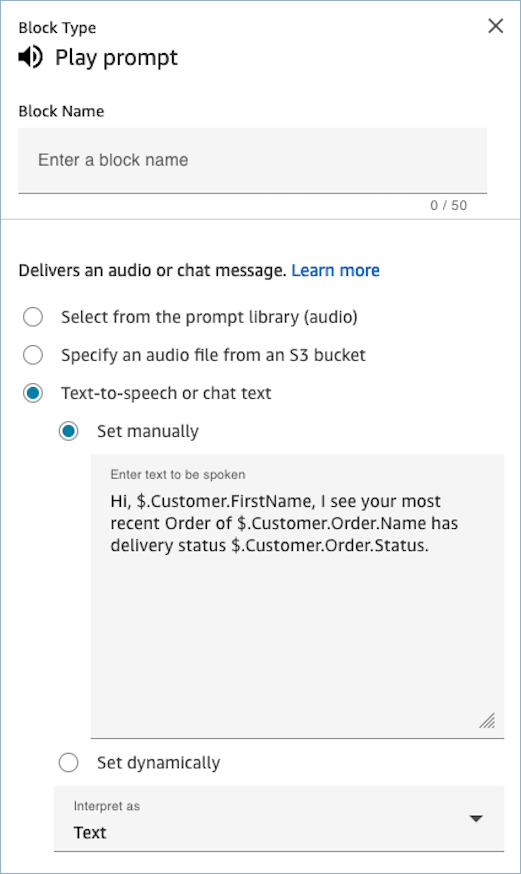Open the 'Interpret as' dropdown
The image size is (521, 874).
pyautogui.click(x=279, y=819)
